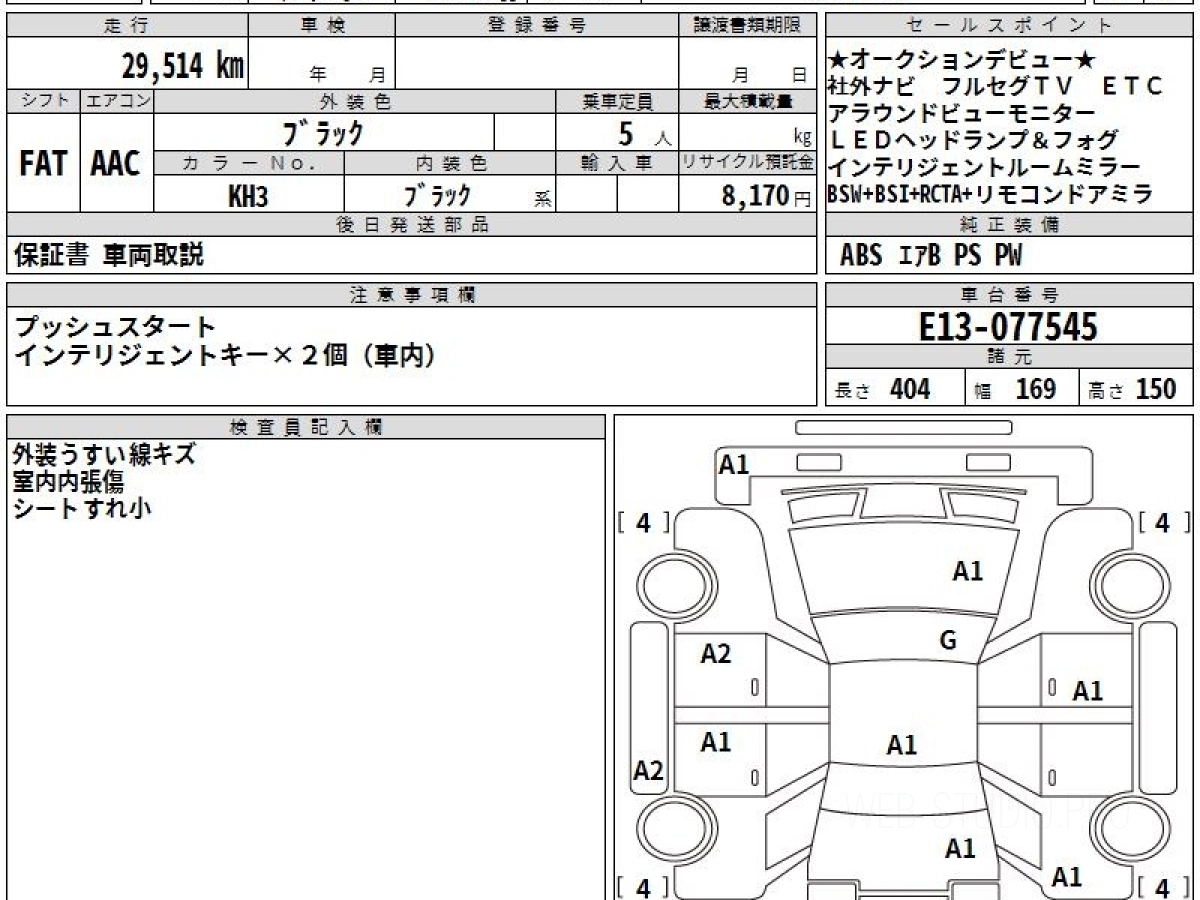Screen dimensions: 1200x900
Task: Click the シフト label
Action: [43, 101]
